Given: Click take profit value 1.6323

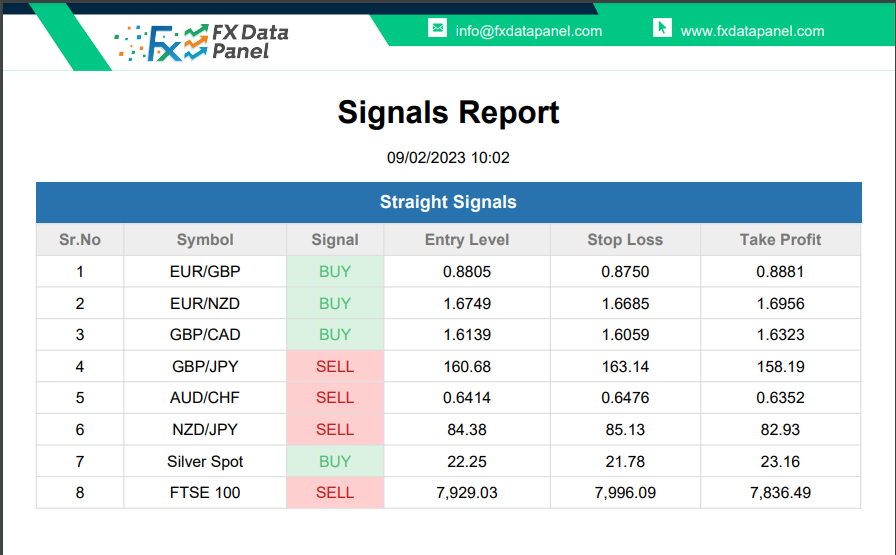Looking at the screenshot, I should (x=781, y=334).
